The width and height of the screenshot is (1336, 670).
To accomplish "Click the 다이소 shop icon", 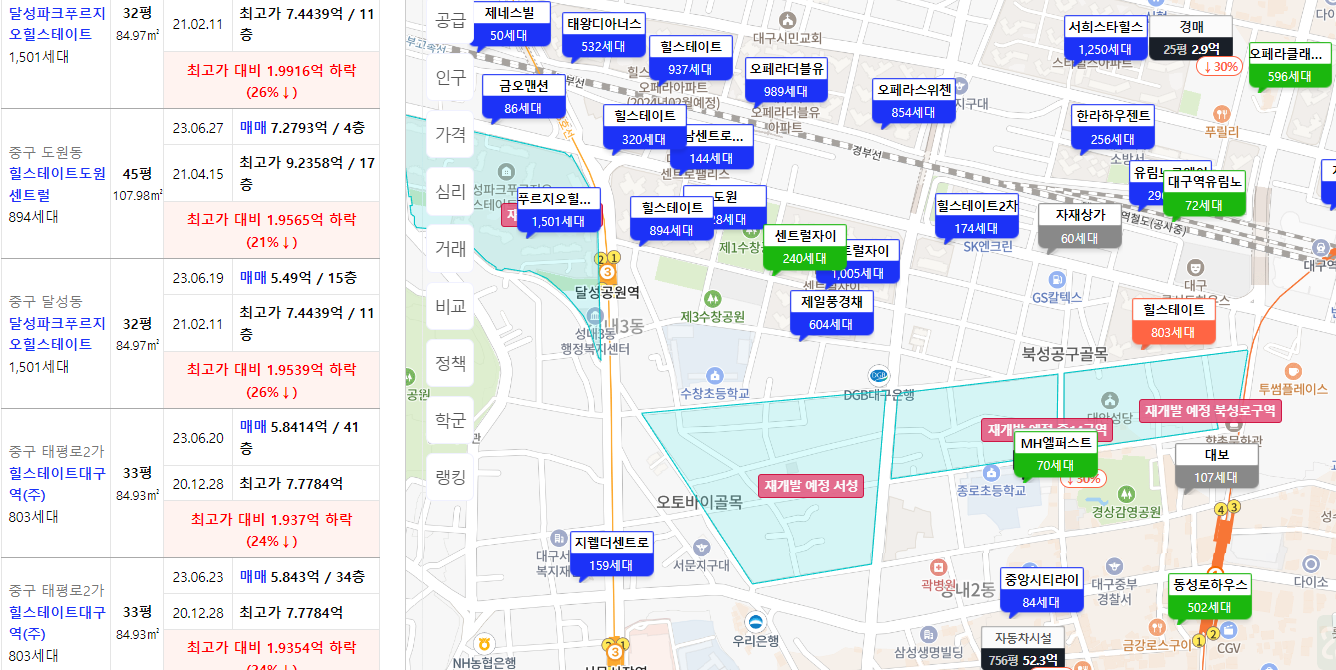I will [x=1311, y=562].
